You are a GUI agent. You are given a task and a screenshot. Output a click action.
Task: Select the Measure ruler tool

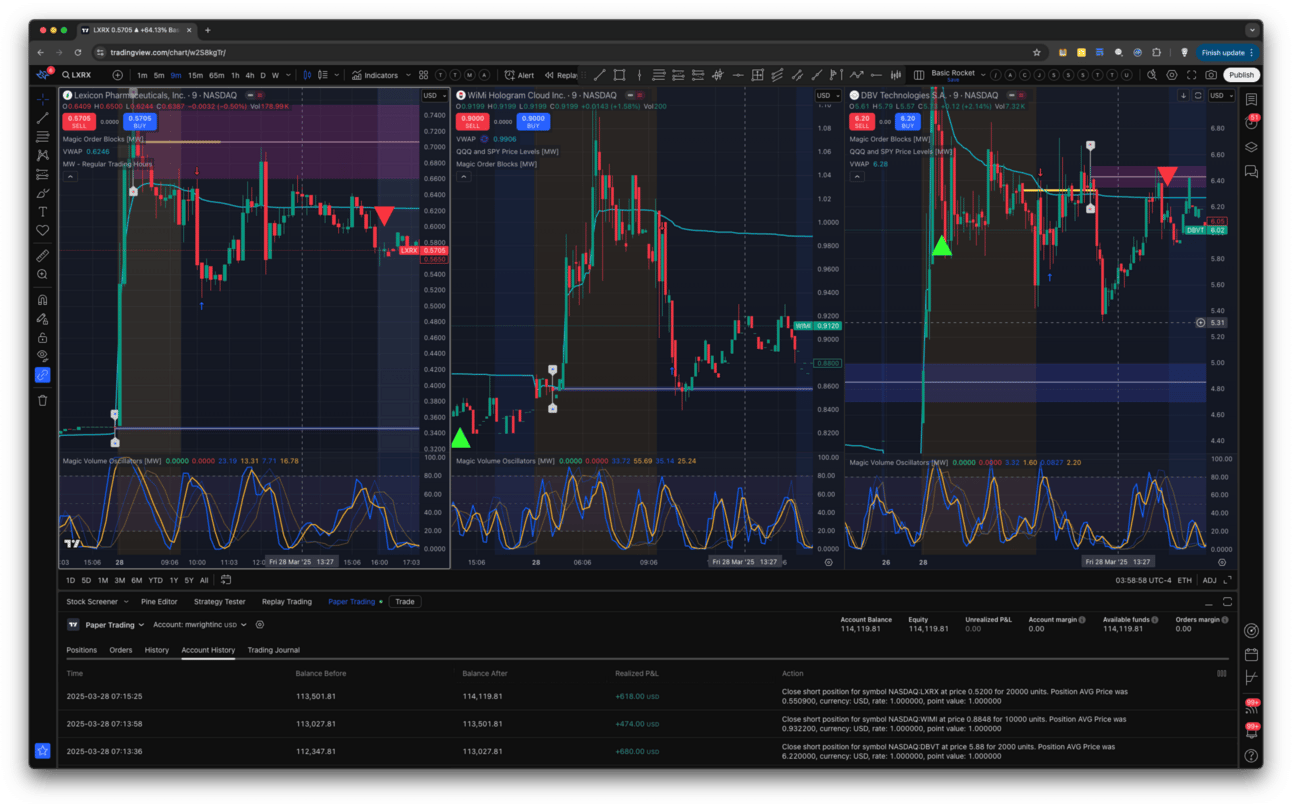coord(42,256)
